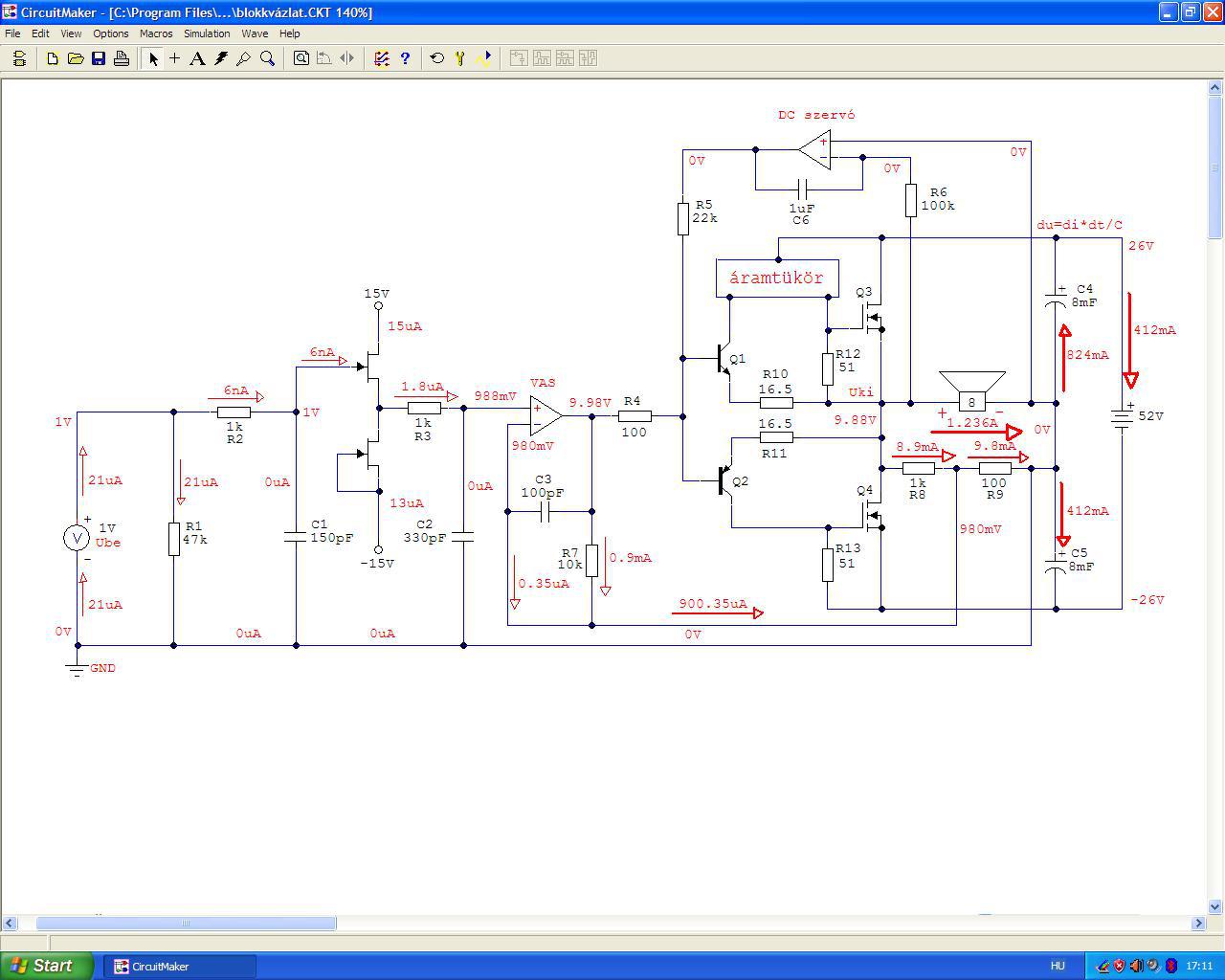Click the Print icon in toolbar
The image size is (1225, 980).
tap(122, 58)
